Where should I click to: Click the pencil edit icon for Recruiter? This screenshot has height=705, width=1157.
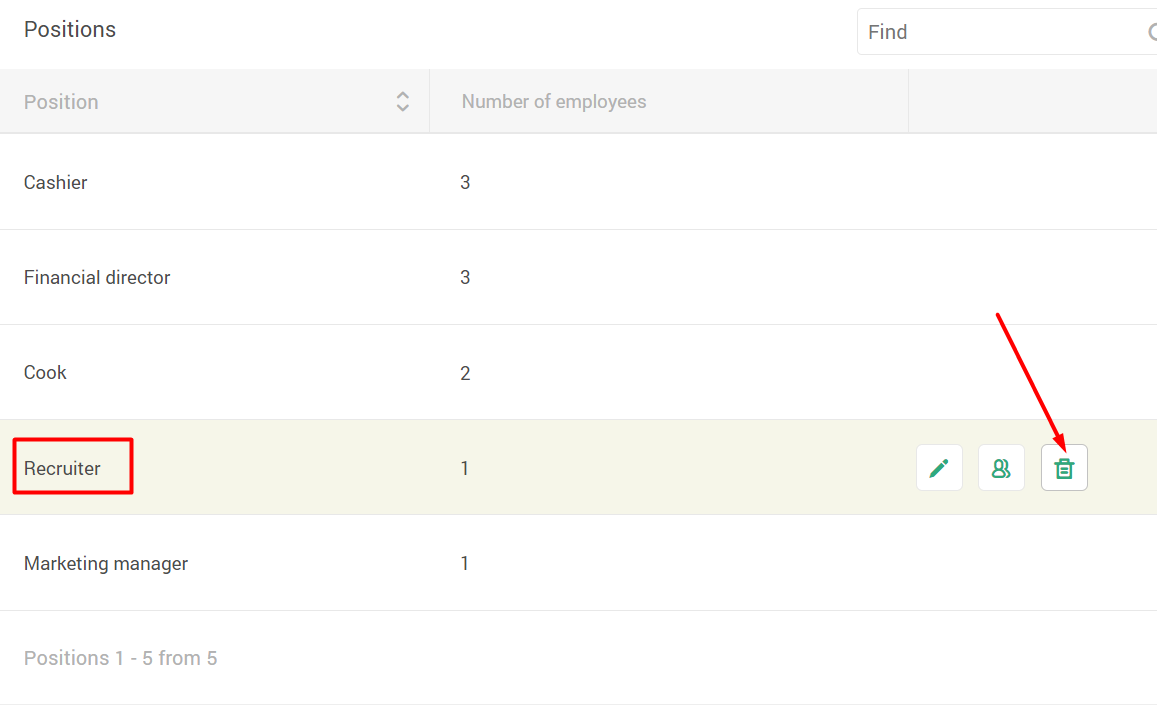(x=939, y=468)
